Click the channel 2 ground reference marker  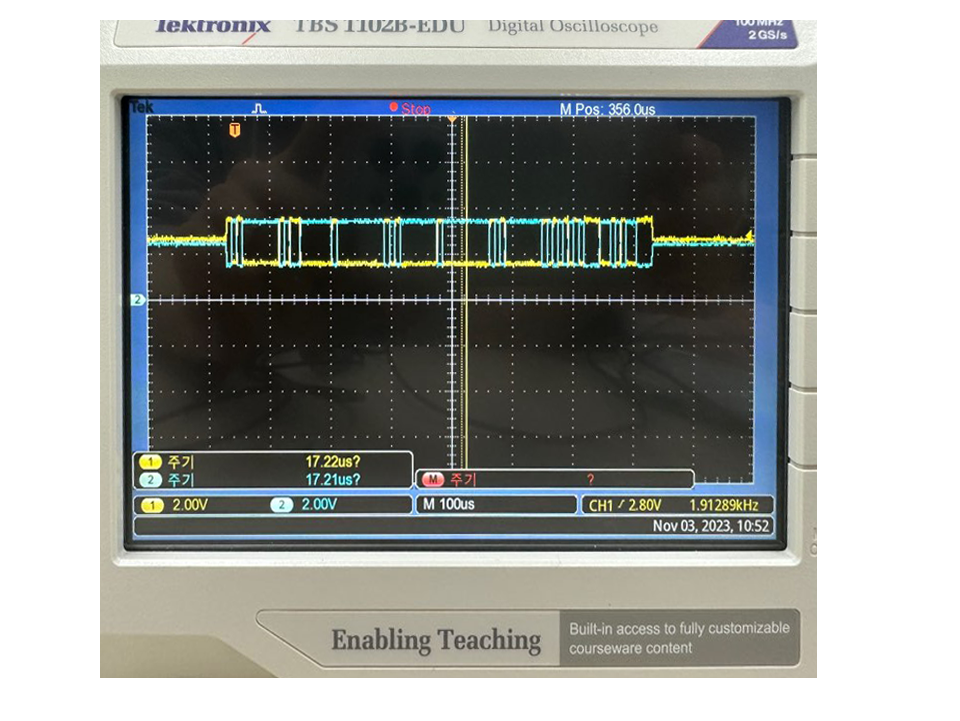click(138, 300)
